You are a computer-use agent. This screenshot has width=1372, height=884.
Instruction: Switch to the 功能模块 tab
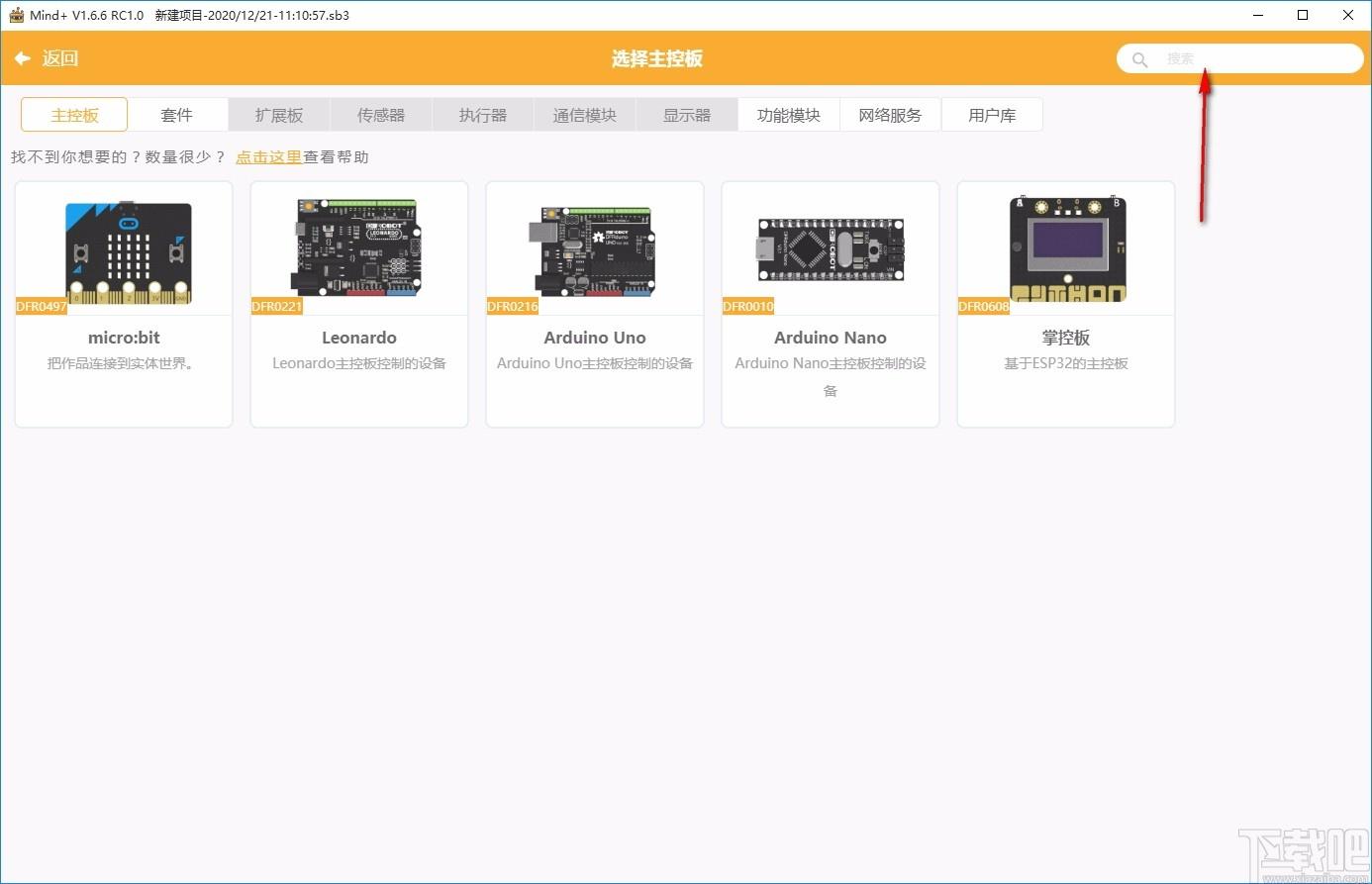(x=789, y=115)
